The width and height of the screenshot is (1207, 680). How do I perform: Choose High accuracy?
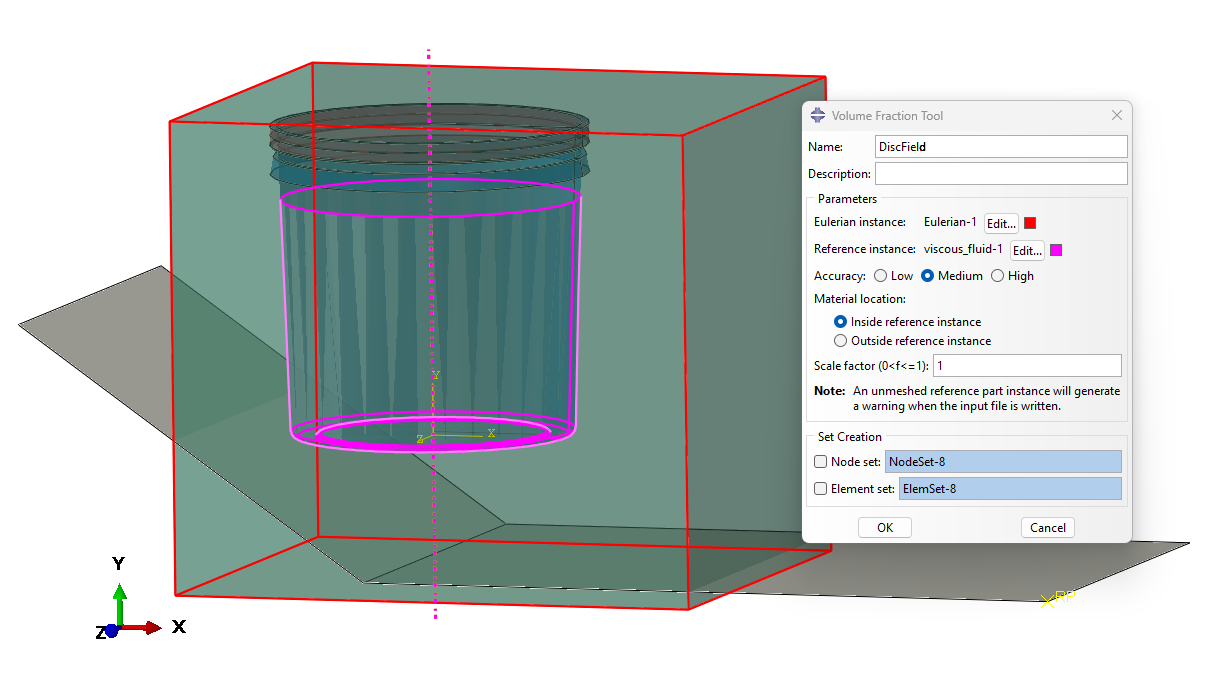pos(997,276)
